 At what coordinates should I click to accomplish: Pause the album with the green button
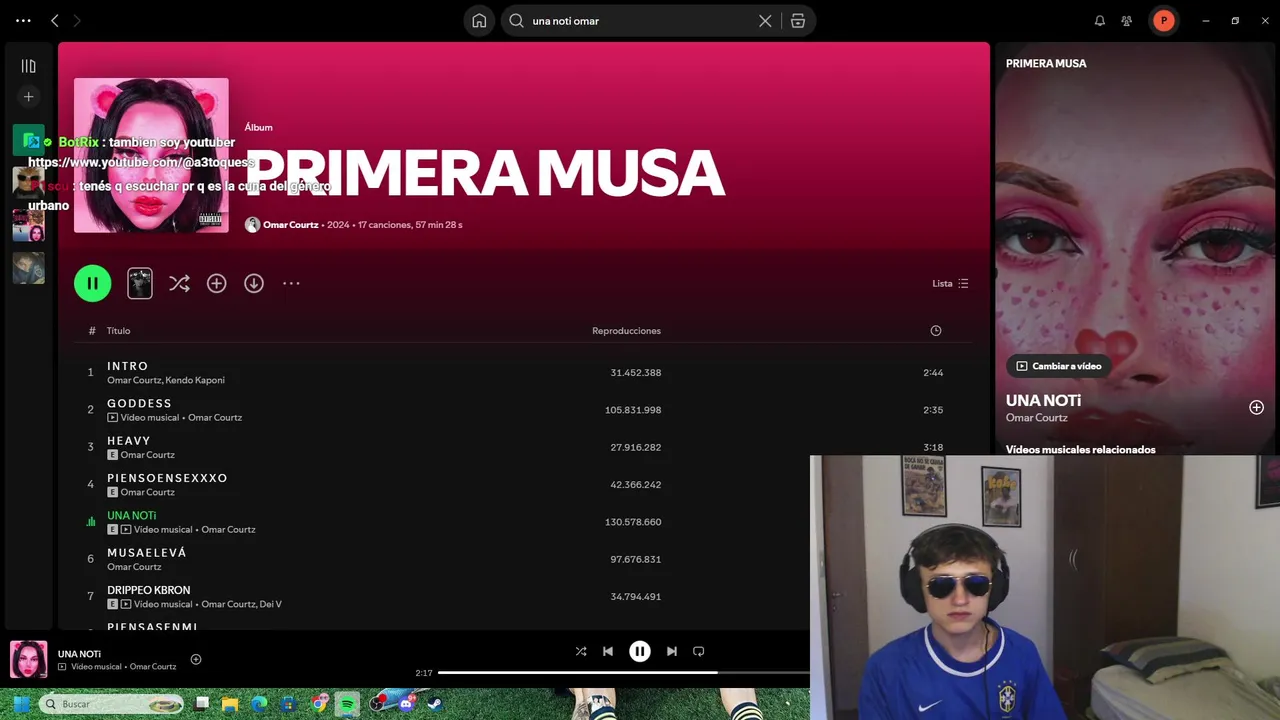tap(92, 283)
